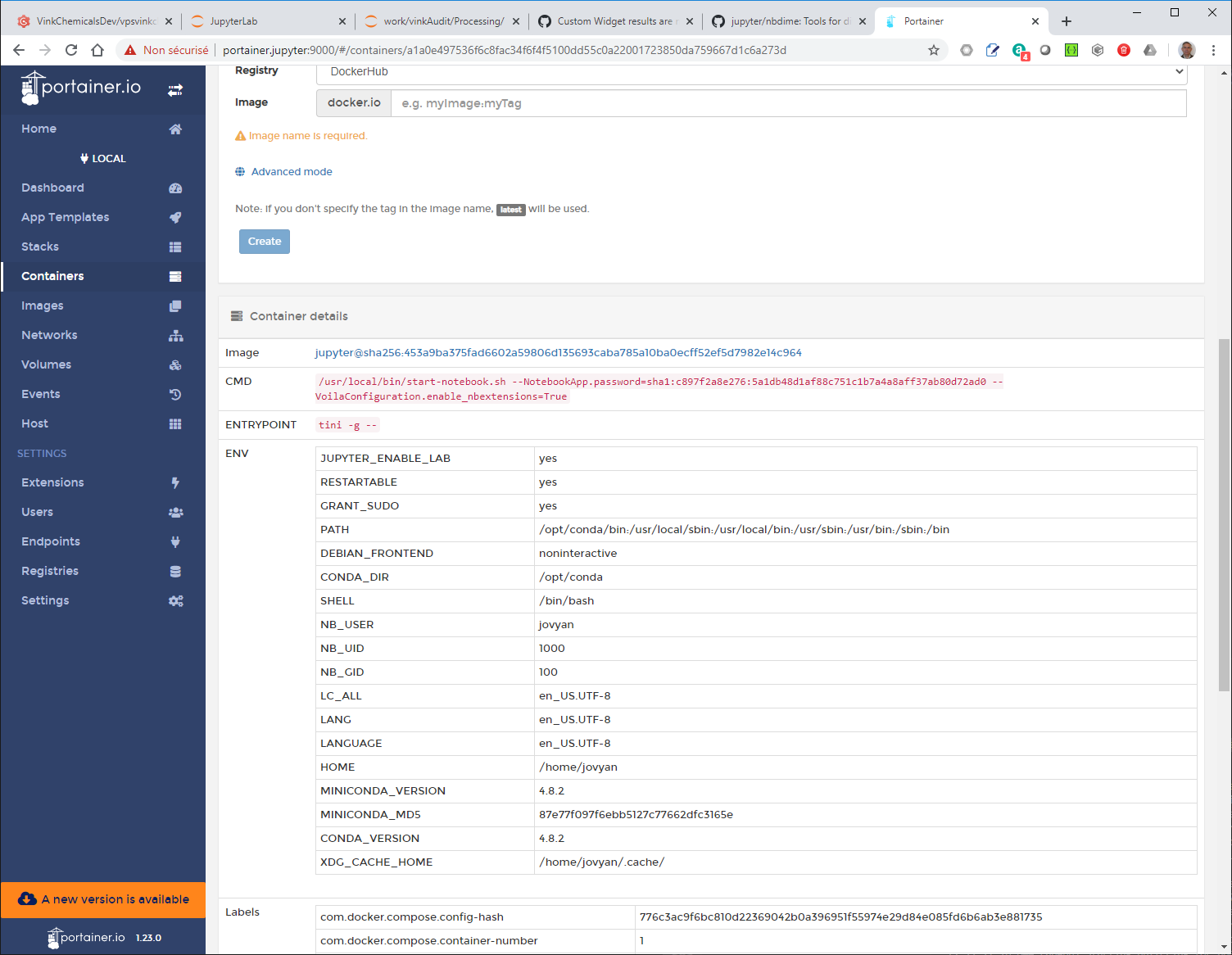Click the image name input field

788,103
